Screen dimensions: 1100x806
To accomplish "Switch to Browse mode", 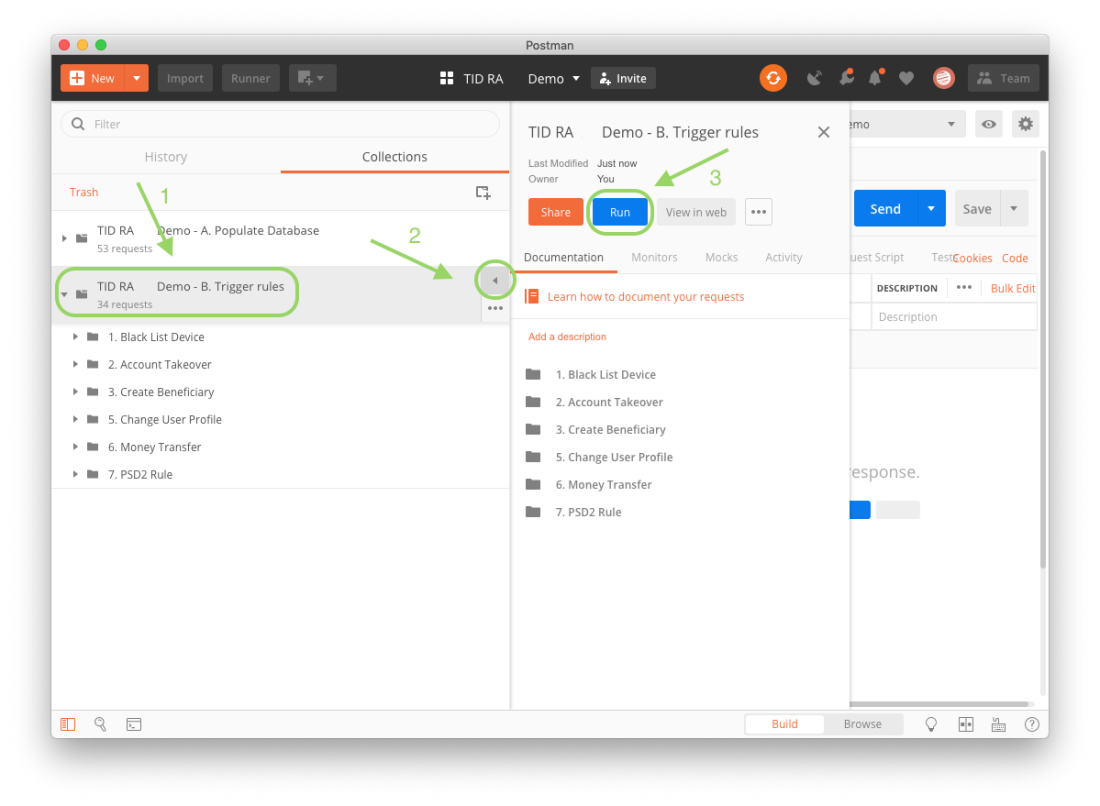I will coord(863,724).
